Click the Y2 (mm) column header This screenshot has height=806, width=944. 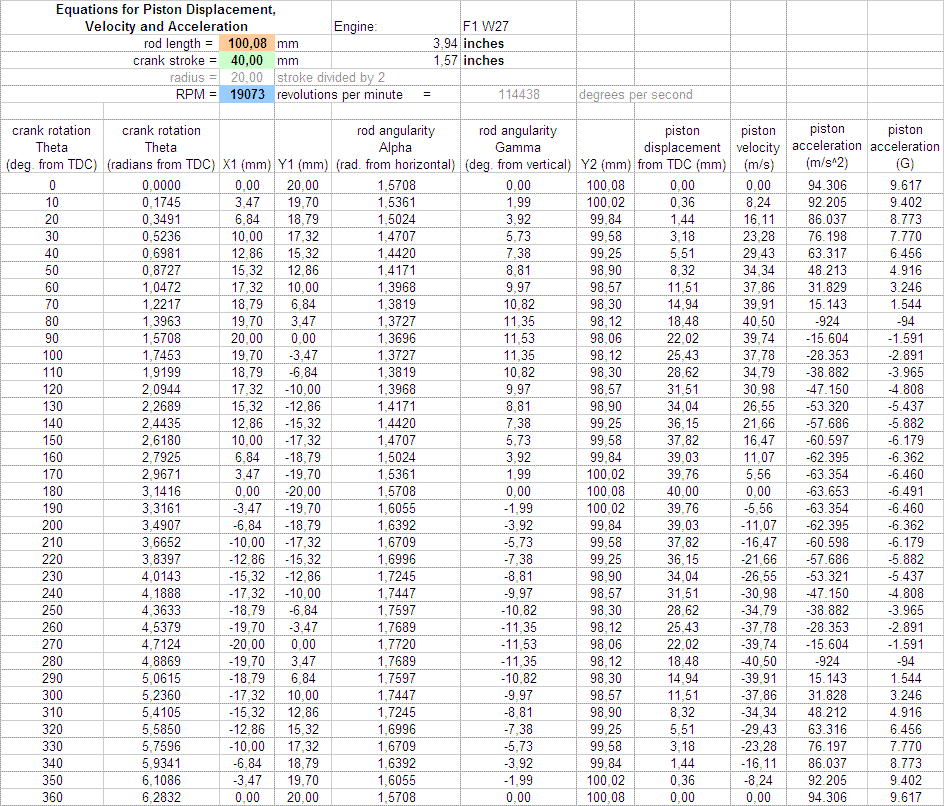point(606,164)
